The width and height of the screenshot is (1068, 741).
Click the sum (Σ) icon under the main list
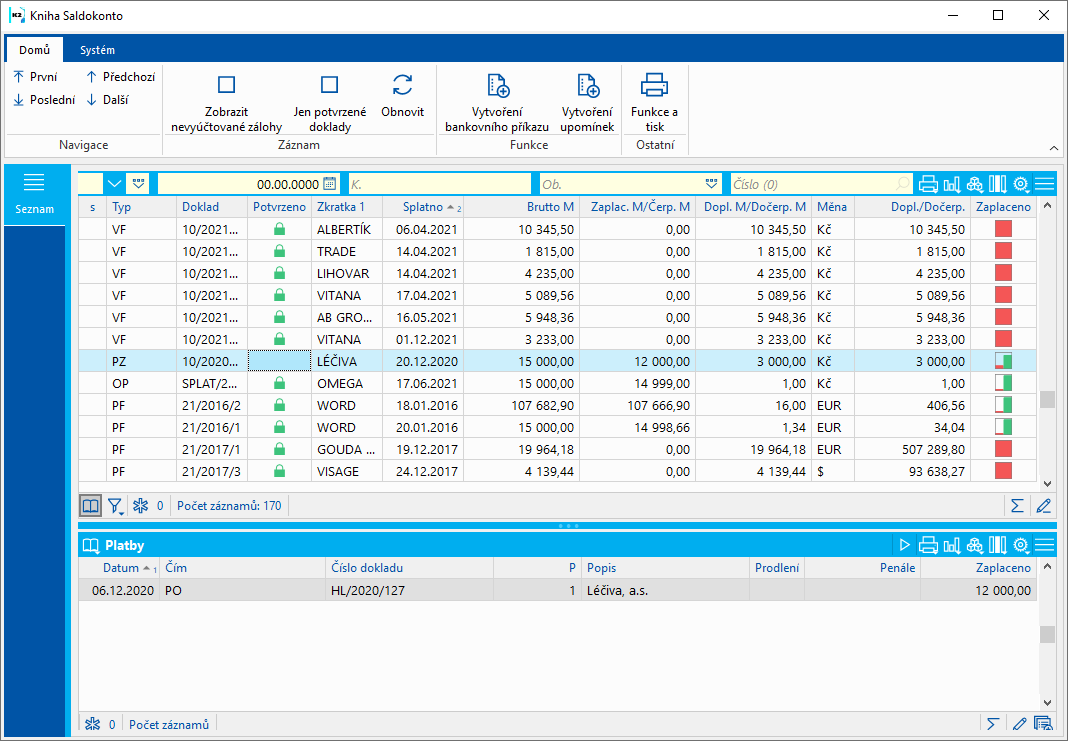(x=1017, y=506)
